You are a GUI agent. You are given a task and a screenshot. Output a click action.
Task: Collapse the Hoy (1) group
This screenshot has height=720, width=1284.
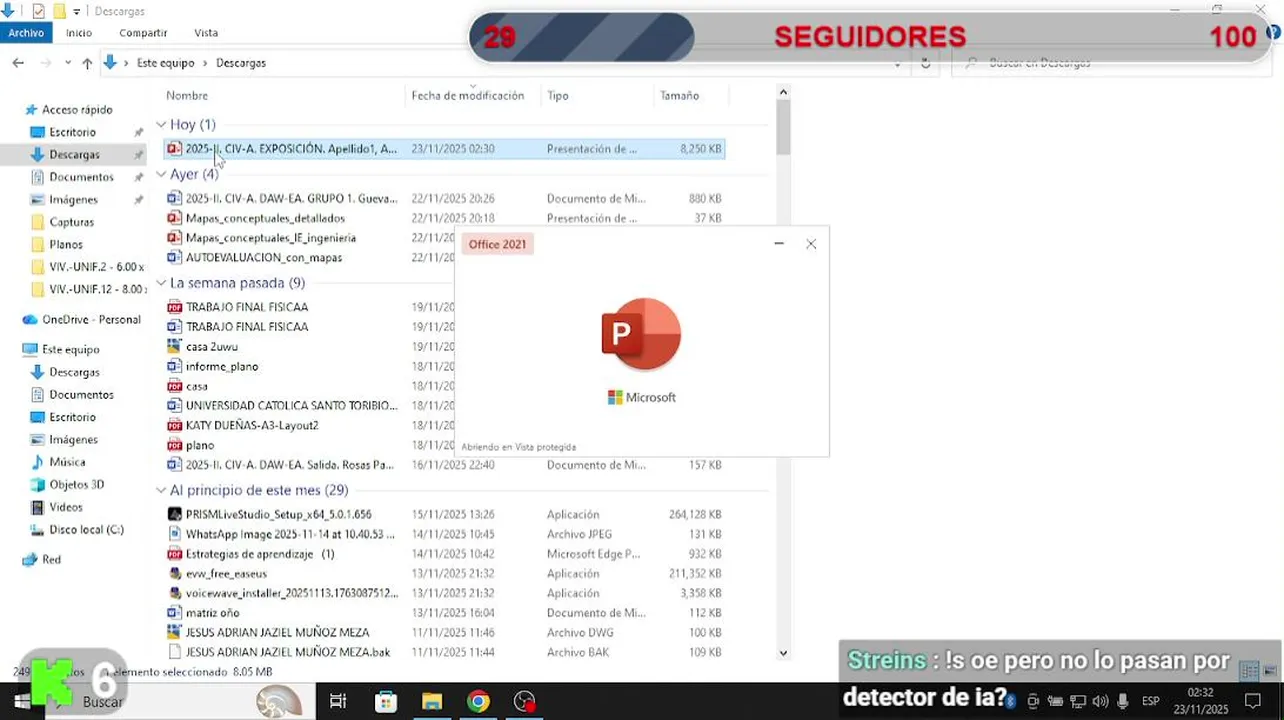161,125
